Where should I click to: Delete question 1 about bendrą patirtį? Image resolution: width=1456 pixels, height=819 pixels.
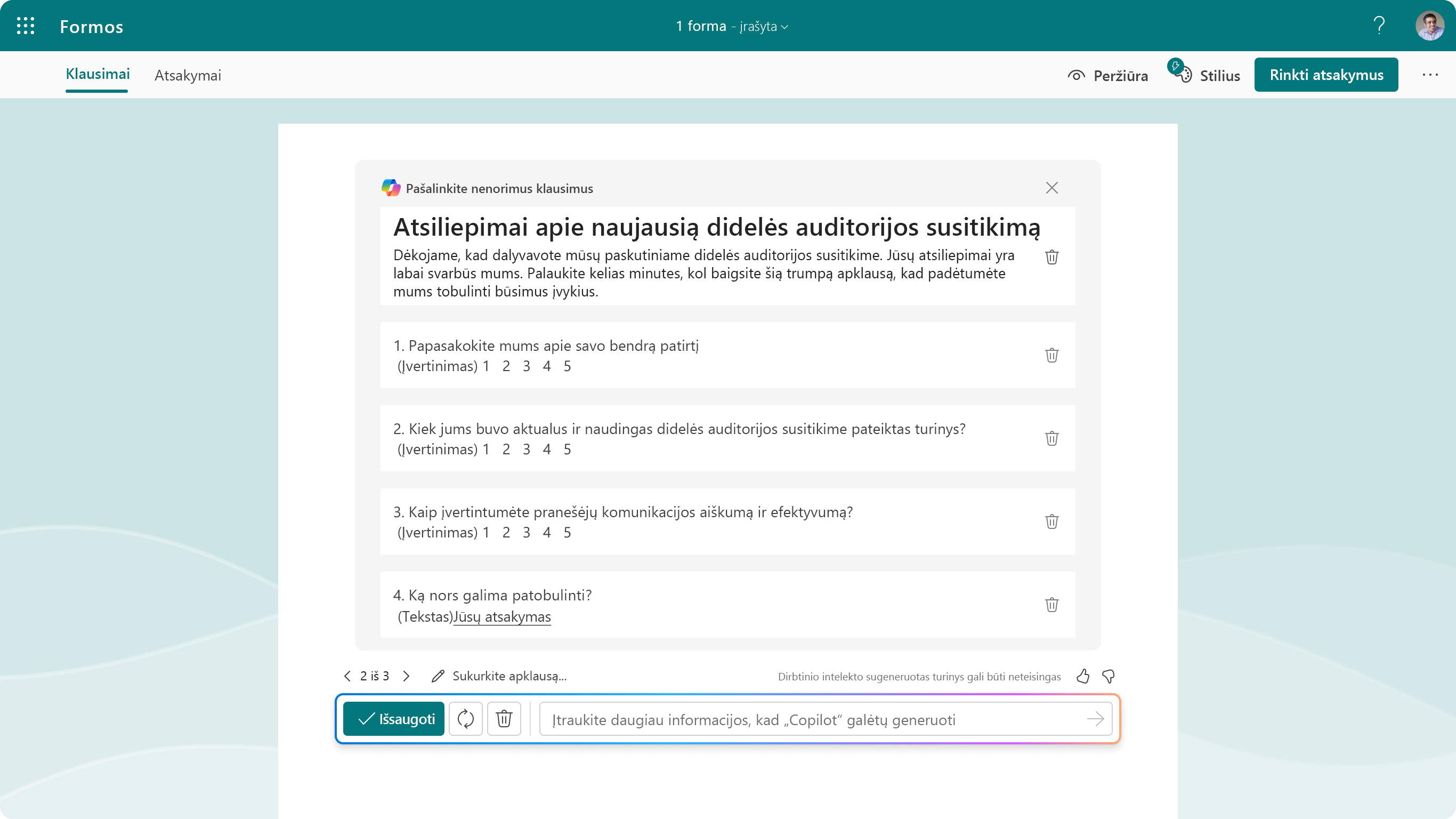1051,355
